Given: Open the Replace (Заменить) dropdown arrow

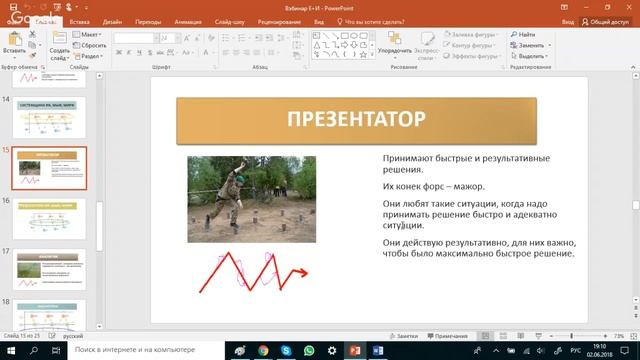Looking at the screenshot, I should [x=549, y=45].
